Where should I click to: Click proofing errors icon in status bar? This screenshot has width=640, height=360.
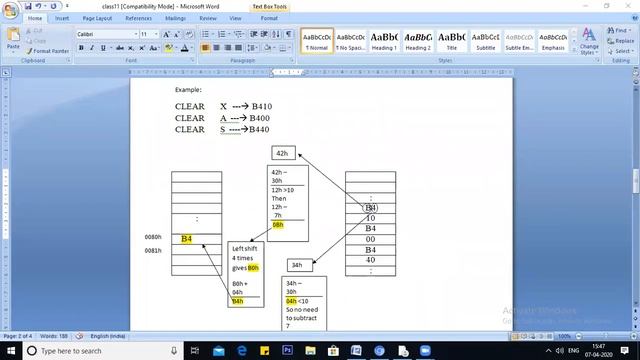80,336
